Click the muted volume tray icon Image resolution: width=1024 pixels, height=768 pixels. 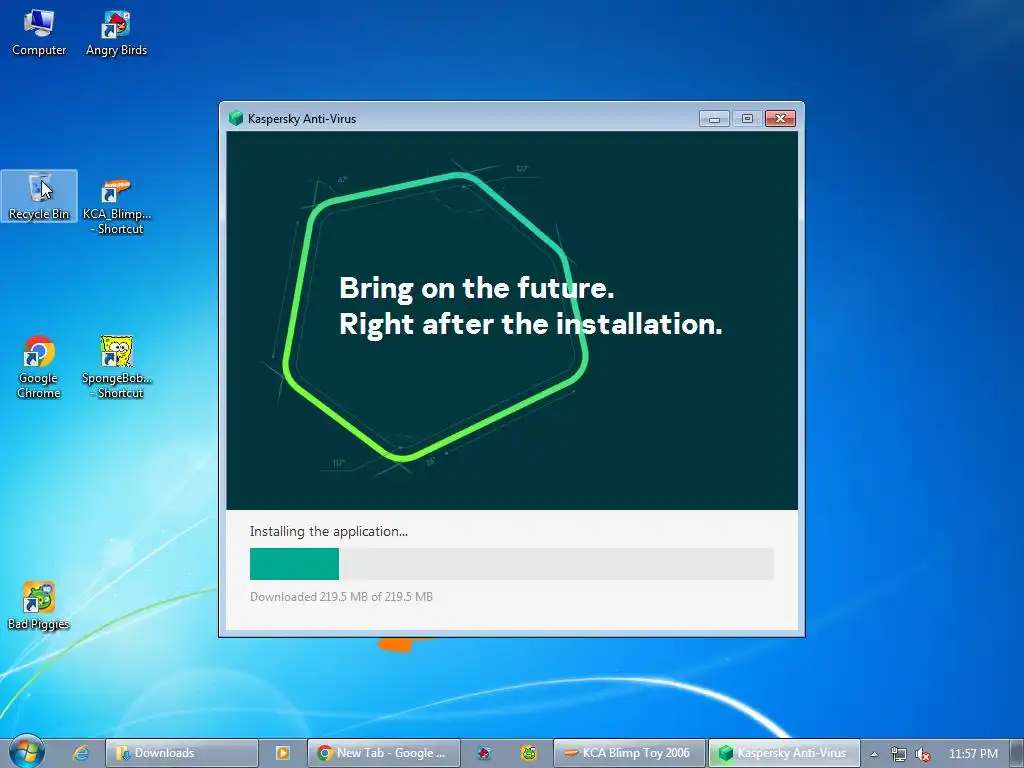tap(922, 754)
